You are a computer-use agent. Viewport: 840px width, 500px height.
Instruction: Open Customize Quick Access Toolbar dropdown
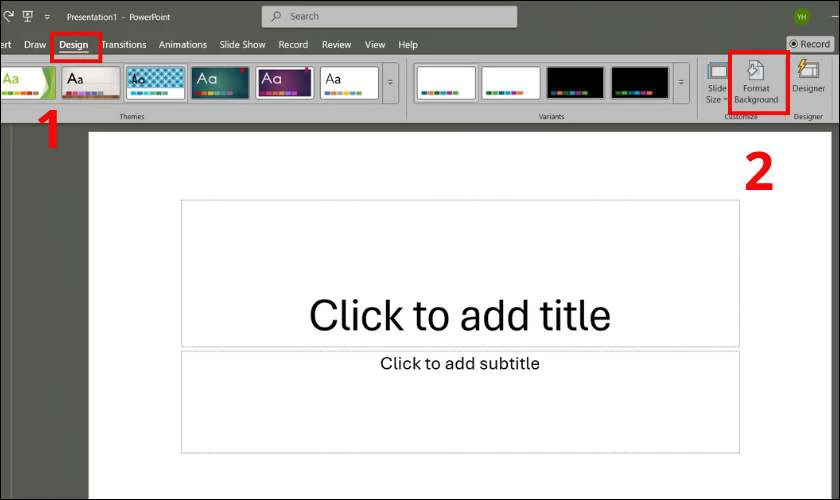[x=47, y=17]
